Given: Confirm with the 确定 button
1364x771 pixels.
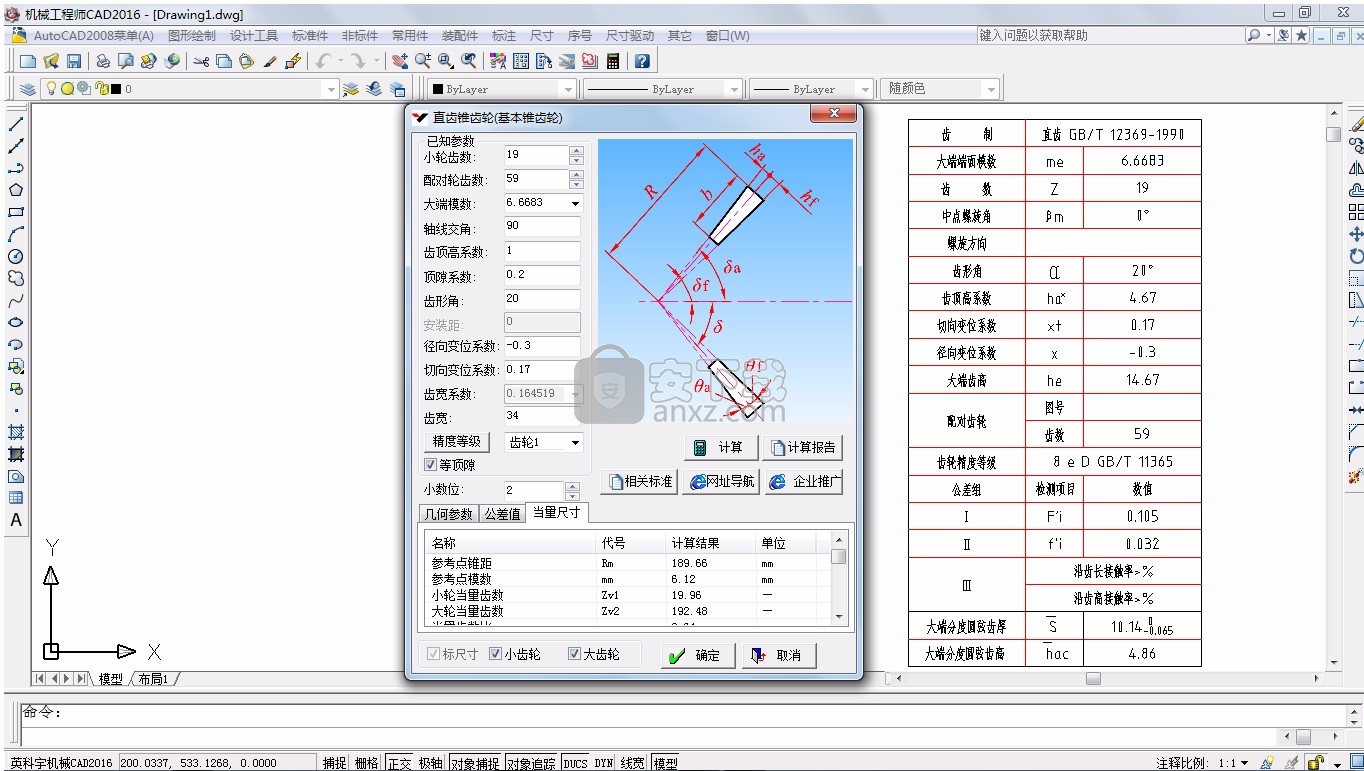Looking at the screenshot, I should tap(698, 655).
